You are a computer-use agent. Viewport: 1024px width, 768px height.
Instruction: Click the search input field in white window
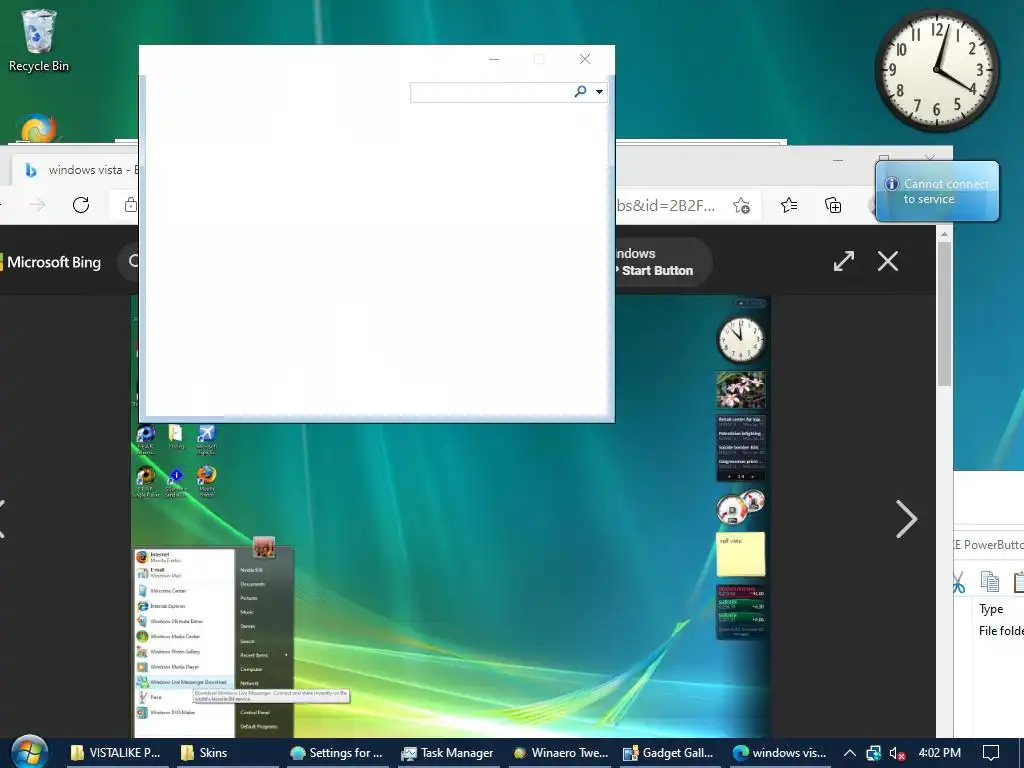coord(491,92)
